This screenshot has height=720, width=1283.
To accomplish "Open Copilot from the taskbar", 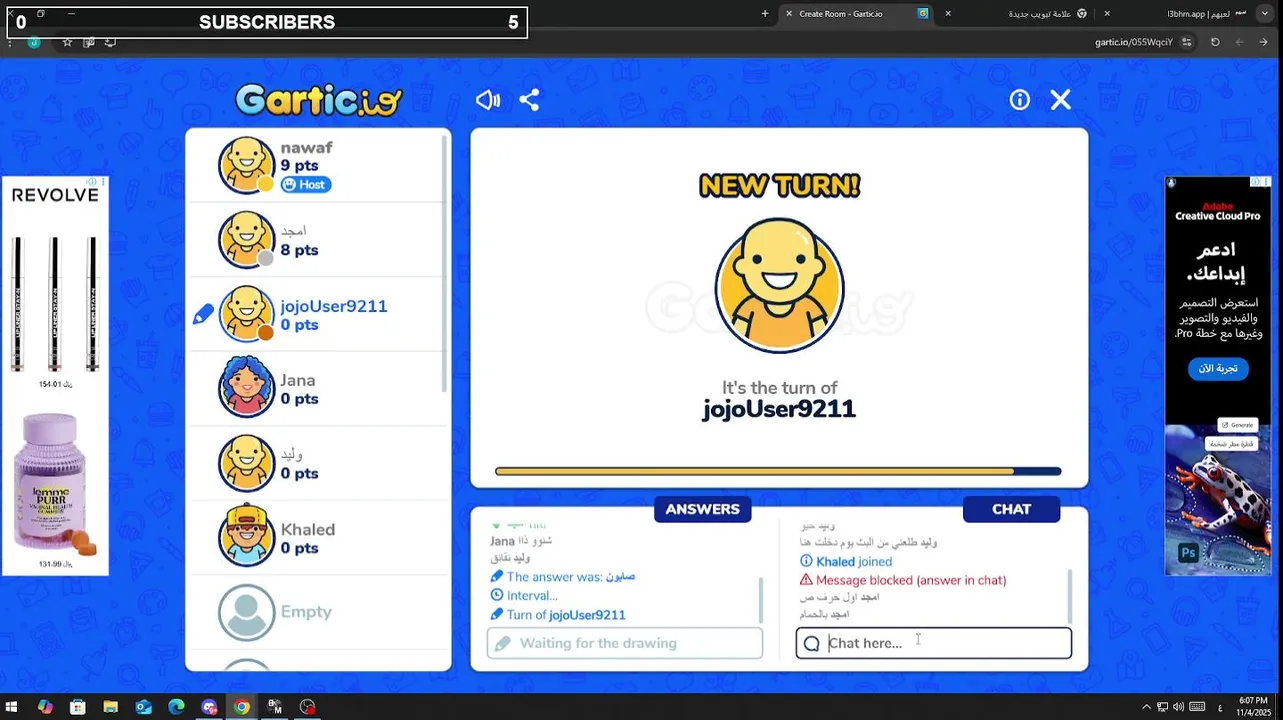I will [45, 707].
